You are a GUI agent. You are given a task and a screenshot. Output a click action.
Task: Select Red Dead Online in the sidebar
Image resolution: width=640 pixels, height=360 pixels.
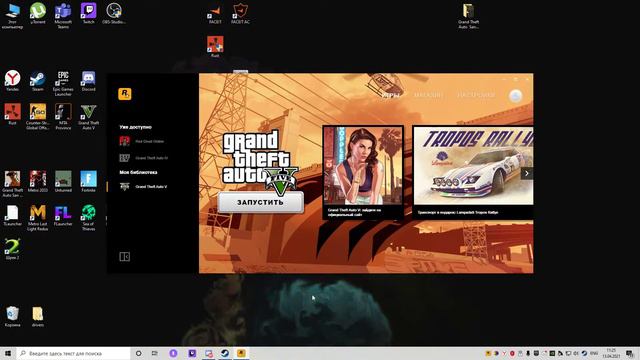point(142,141)
